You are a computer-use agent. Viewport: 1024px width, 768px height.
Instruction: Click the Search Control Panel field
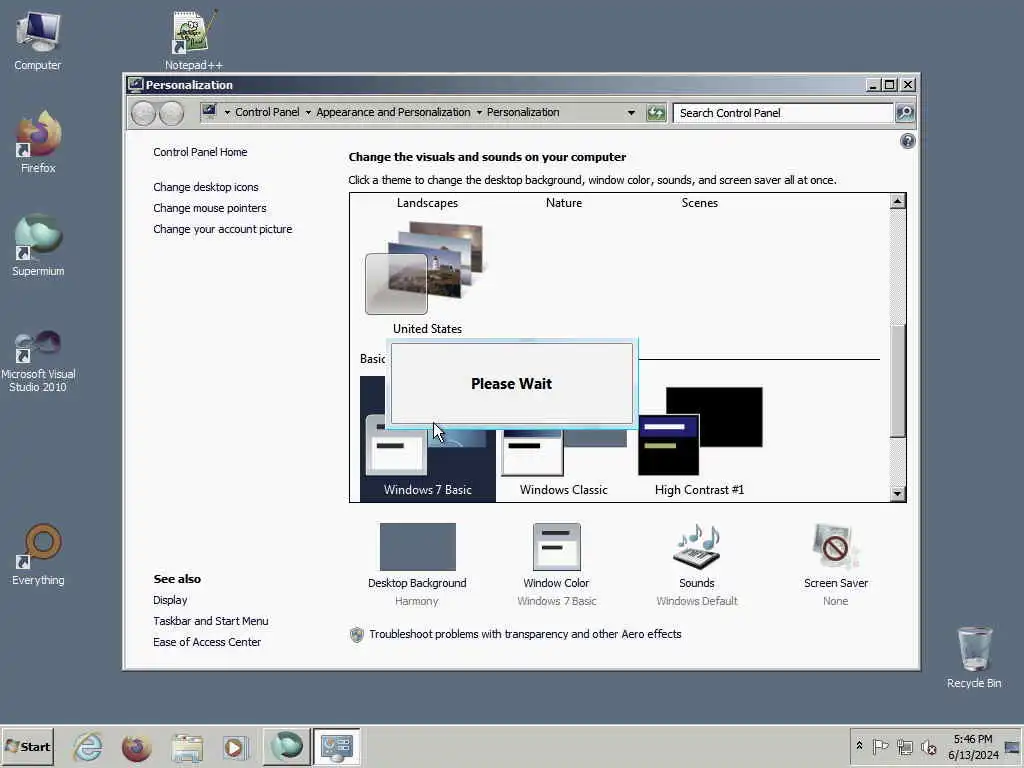pos(782,113)
